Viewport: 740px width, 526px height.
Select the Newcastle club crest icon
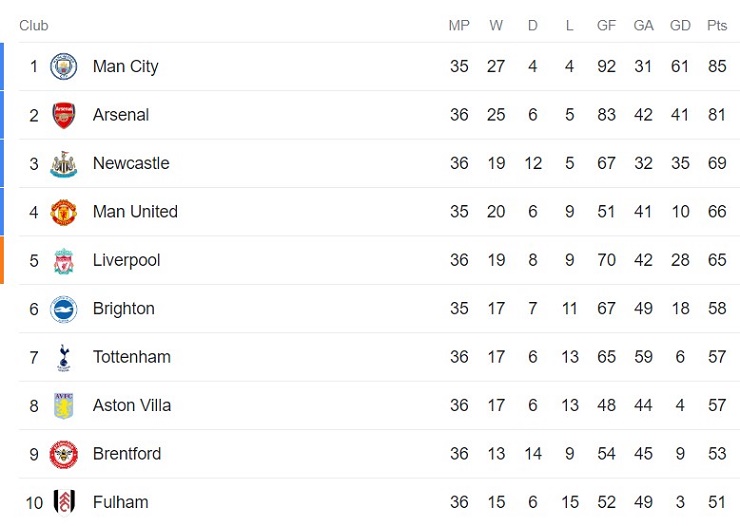pos(64,164)
